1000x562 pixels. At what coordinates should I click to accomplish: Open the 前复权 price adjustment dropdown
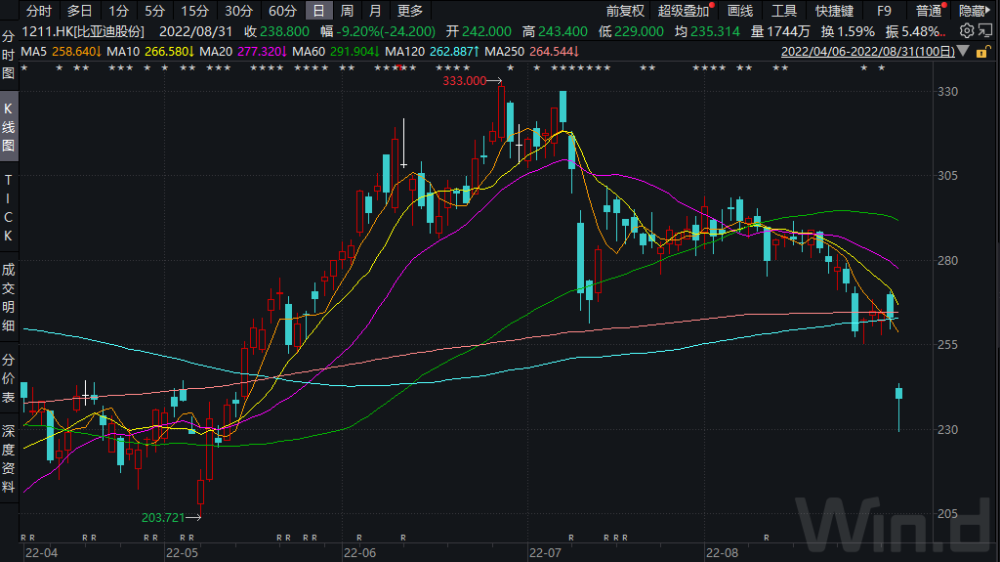[625, 11]
